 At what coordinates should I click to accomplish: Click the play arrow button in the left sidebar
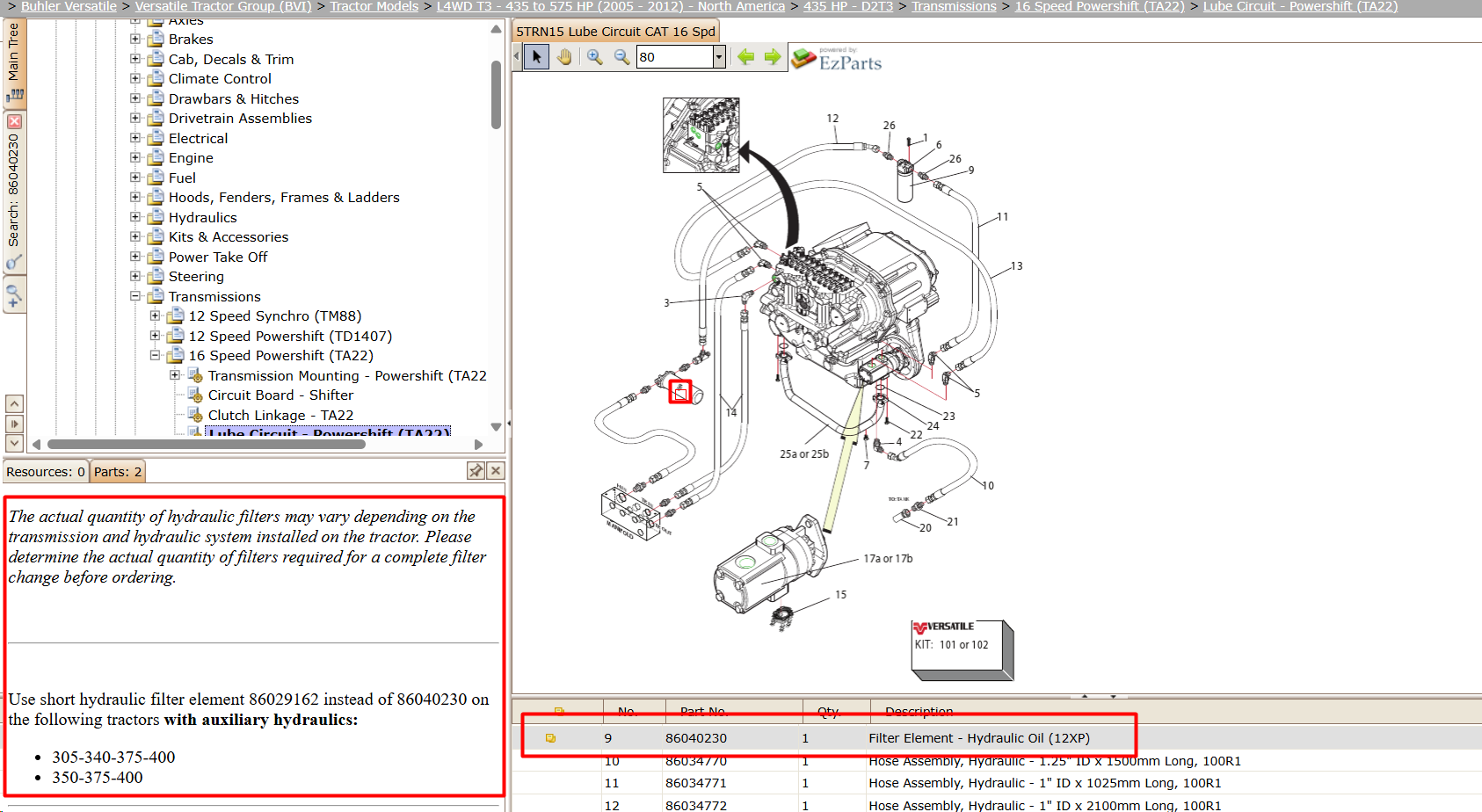(x=14, y=424)
